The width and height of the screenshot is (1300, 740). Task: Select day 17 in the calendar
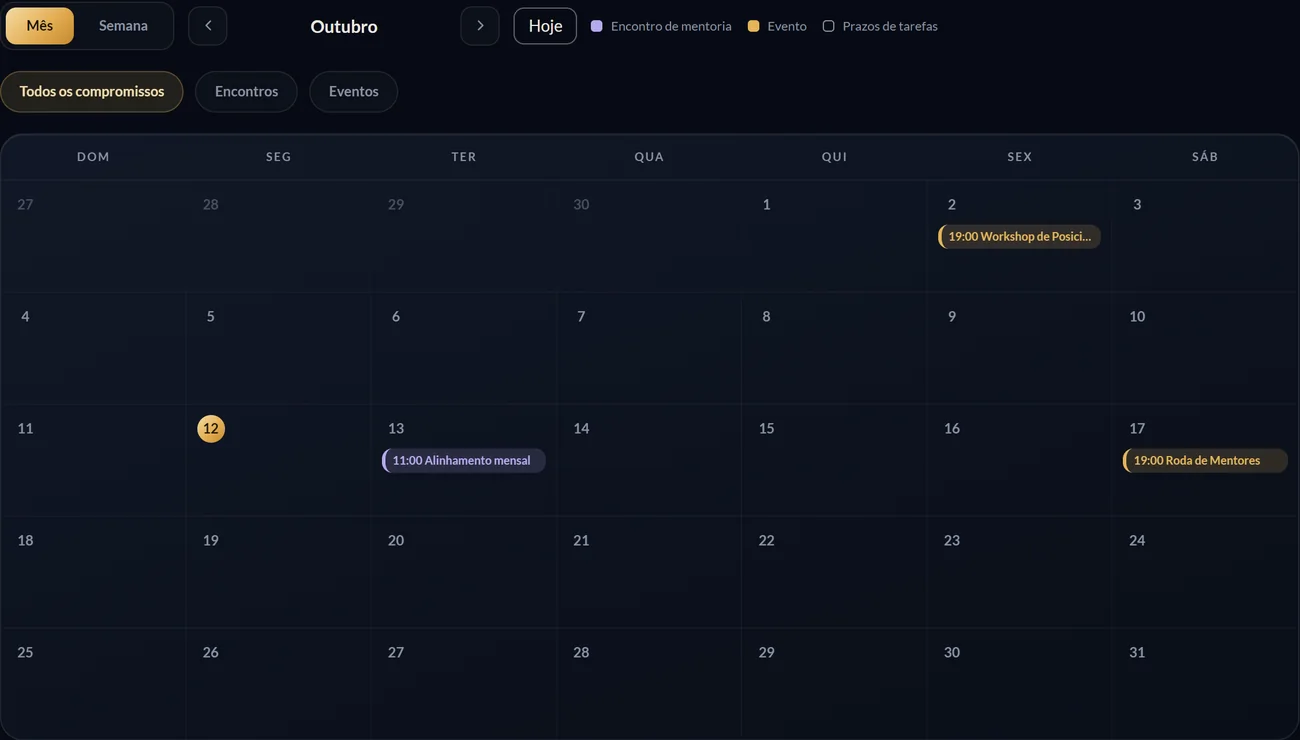click(1137, 429)
